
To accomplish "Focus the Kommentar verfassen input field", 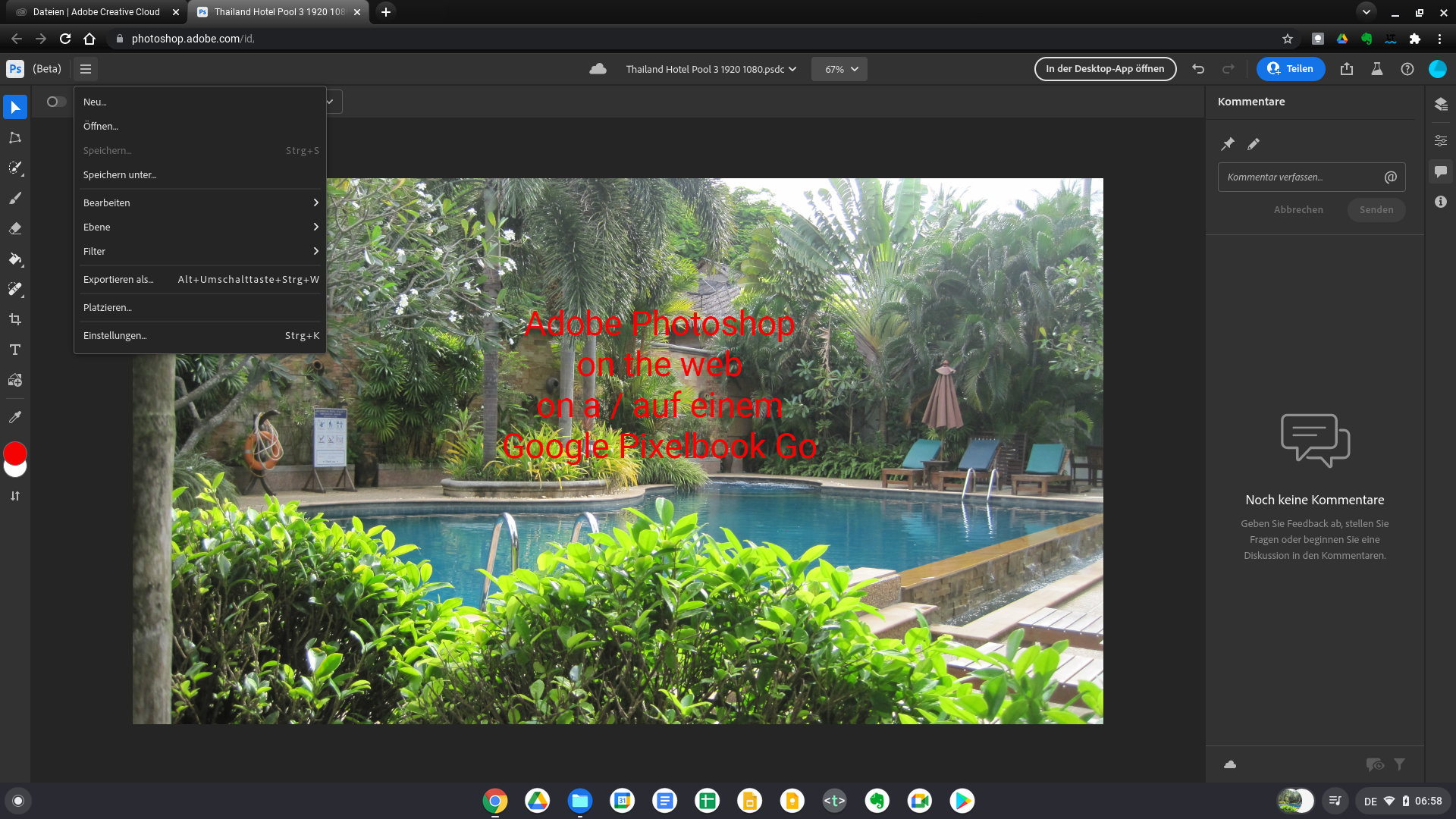I will [x=1311, y=177].
